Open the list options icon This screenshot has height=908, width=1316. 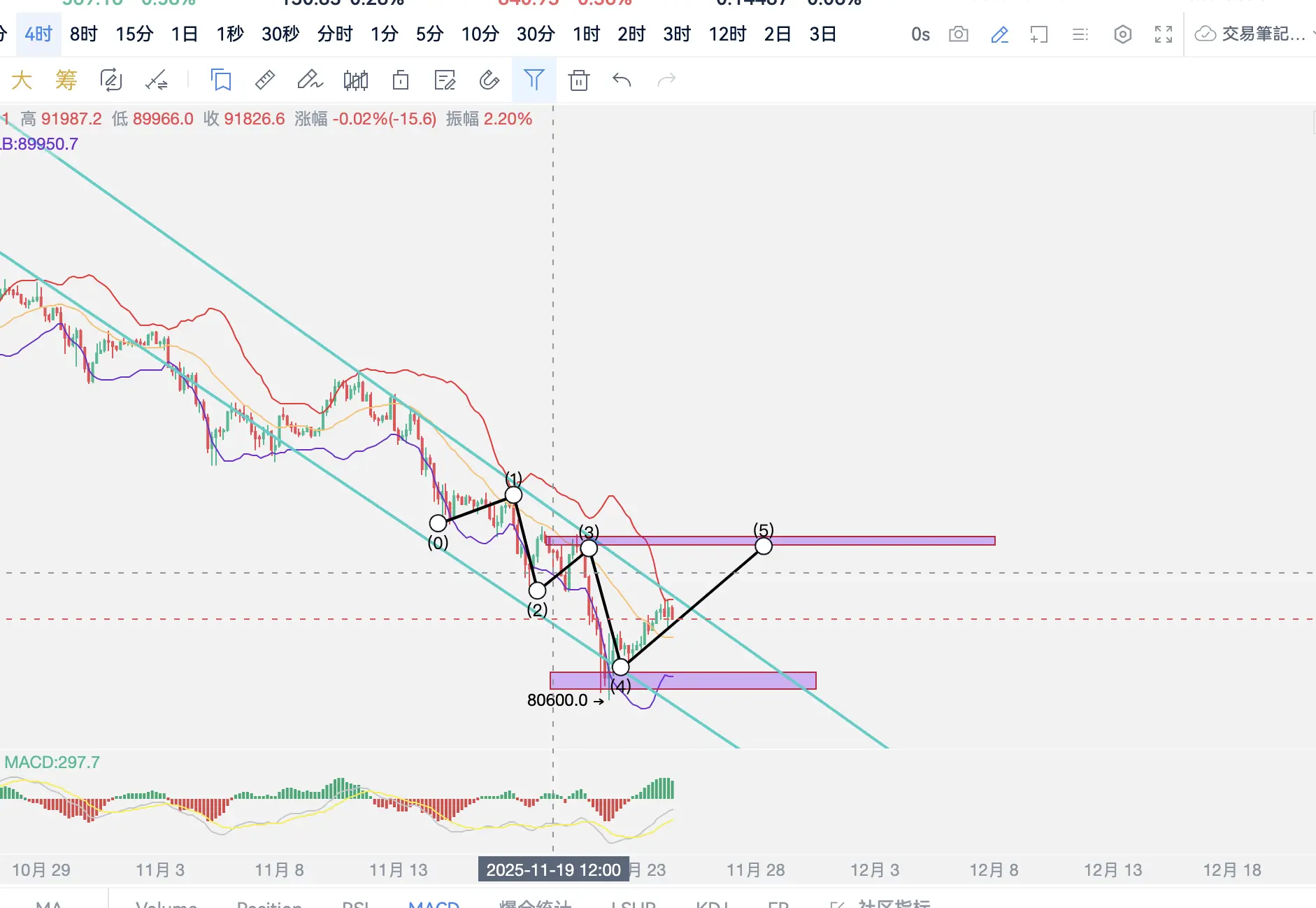pyautogui.click(x=1080, y=34)
